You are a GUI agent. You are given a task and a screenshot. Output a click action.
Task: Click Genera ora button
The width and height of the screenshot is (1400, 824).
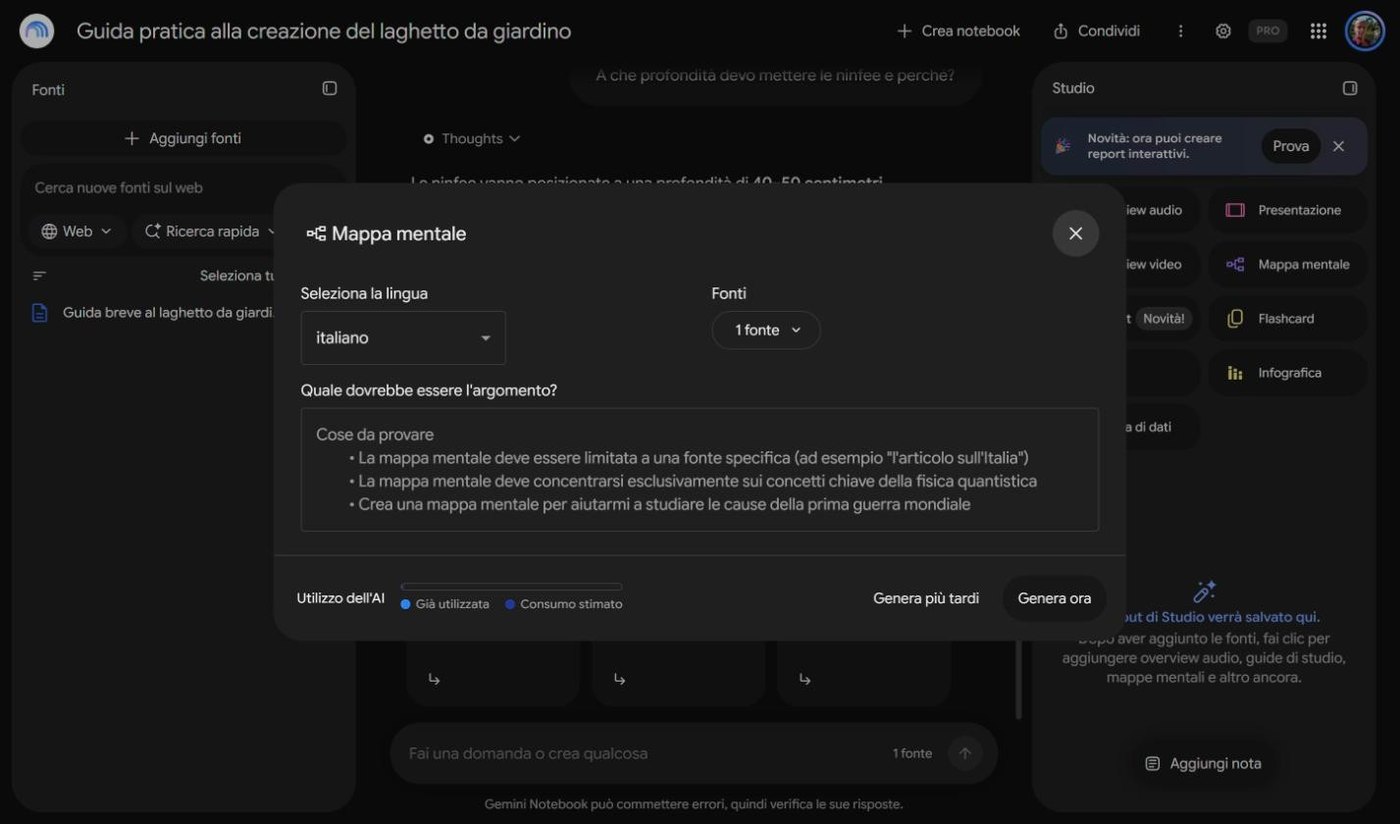(x=1054, y=598)
